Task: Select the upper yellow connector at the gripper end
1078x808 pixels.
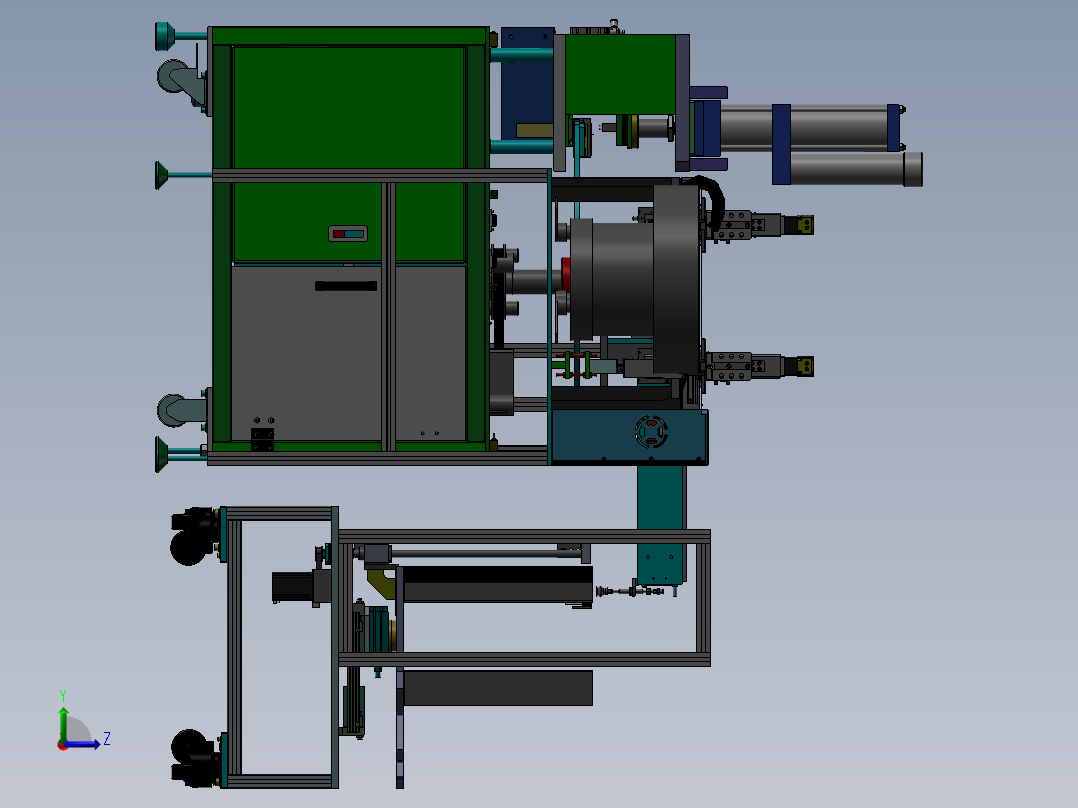Action: tap(804, 225)
